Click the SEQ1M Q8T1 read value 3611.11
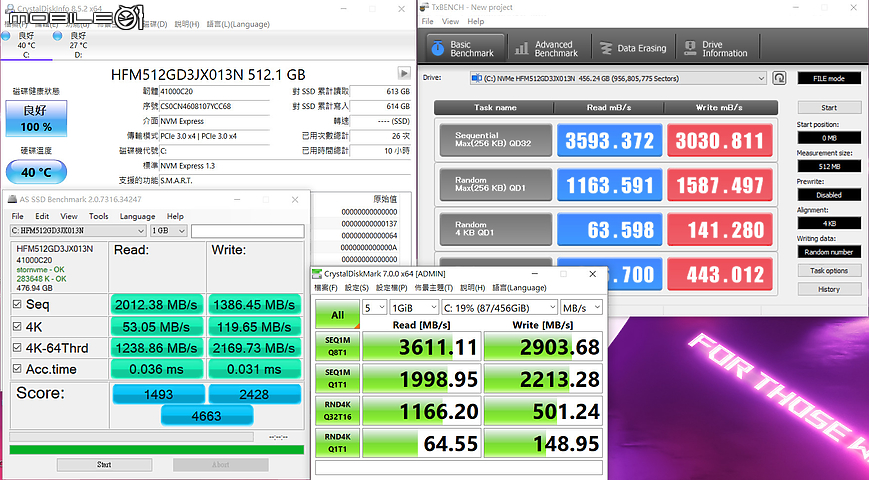This screenshot has height=480, width=869. [422, 347]
